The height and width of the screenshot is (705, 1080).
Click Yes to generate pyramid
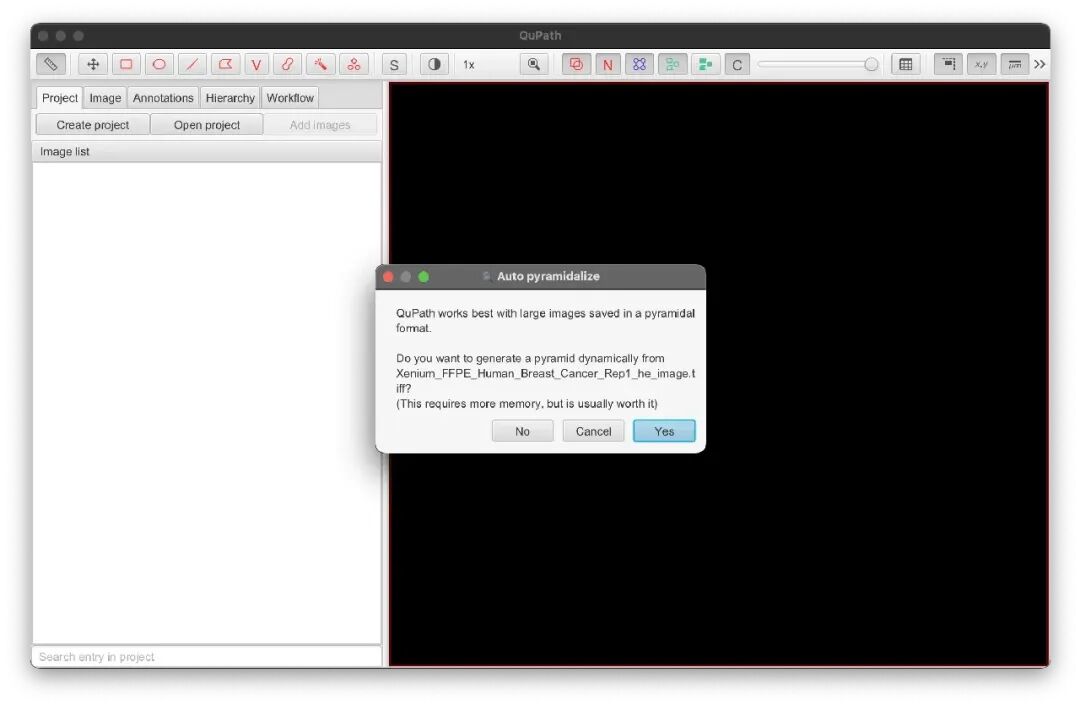pos(665,431)
